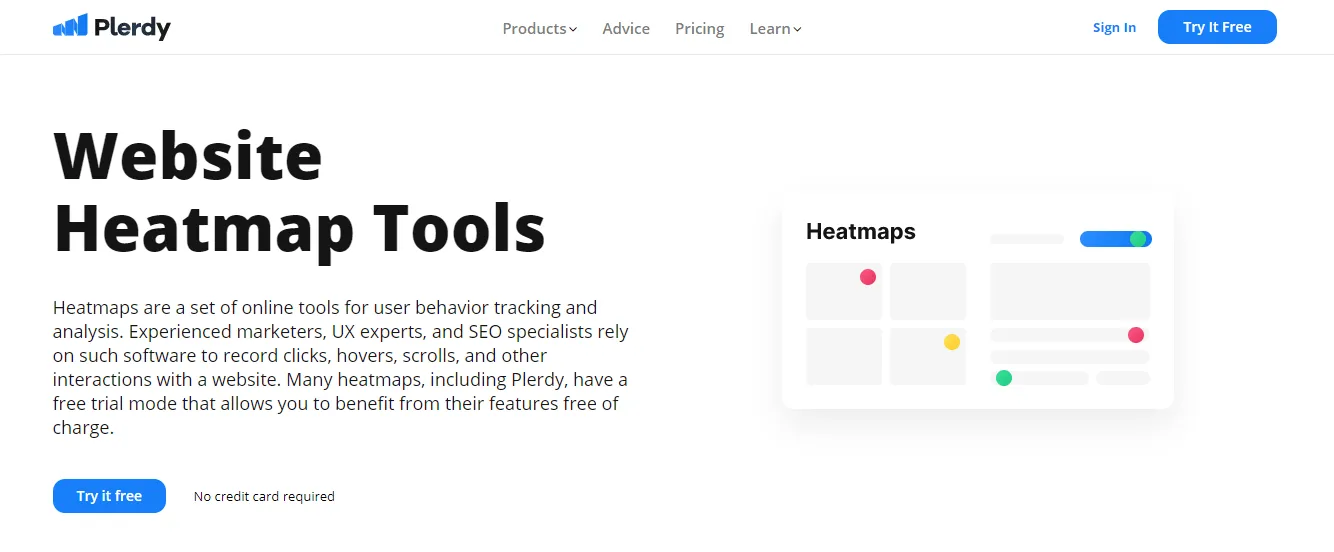1334x552 pixels.
Task: Click the "Website Heatmap Tools" heading
Action: click(x=299, y=192)
